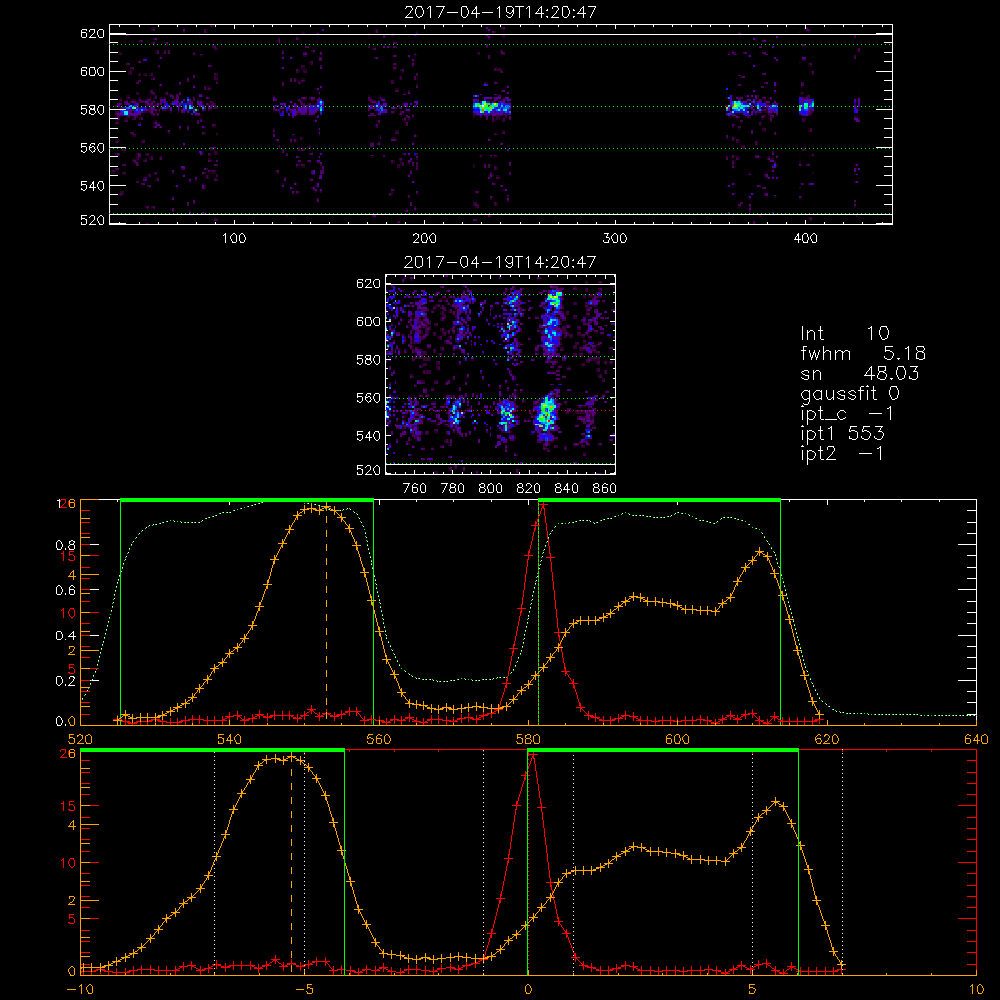Click red curve peak near 0 in bottom plot
Image resolution: width=1000 pixels, height=1000 pixels.
tap(532, 754)
